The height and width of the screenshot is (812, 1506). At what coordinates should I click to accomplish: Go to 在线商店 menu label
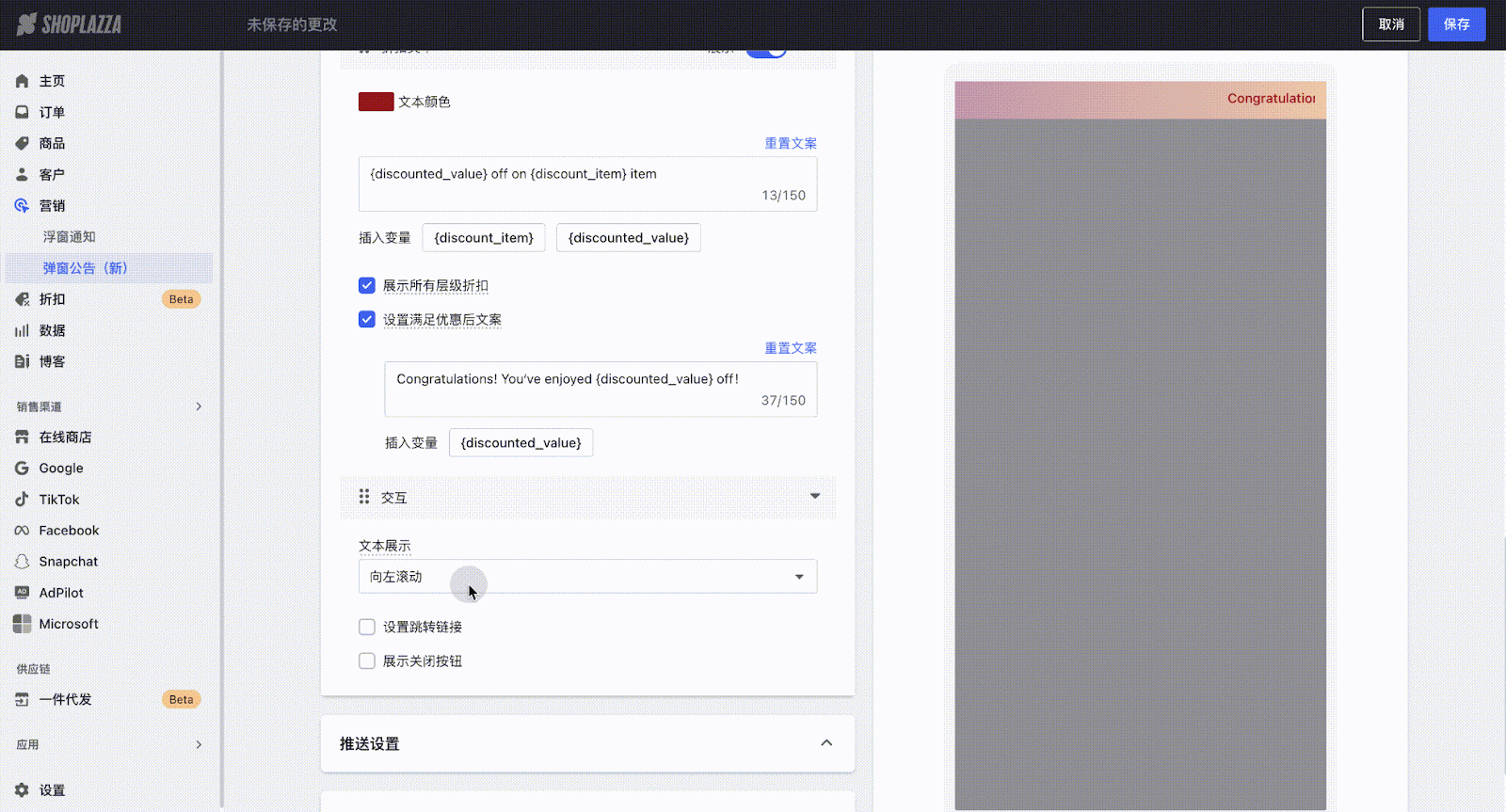[x=66, y=437]
